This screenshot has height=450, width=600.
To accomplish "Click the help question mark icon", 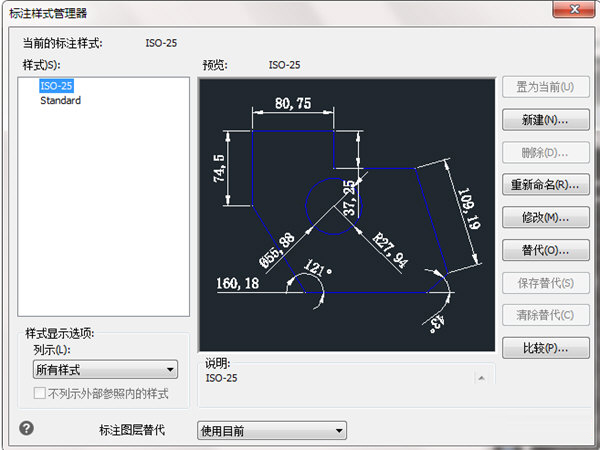I will tap(27, 428).
